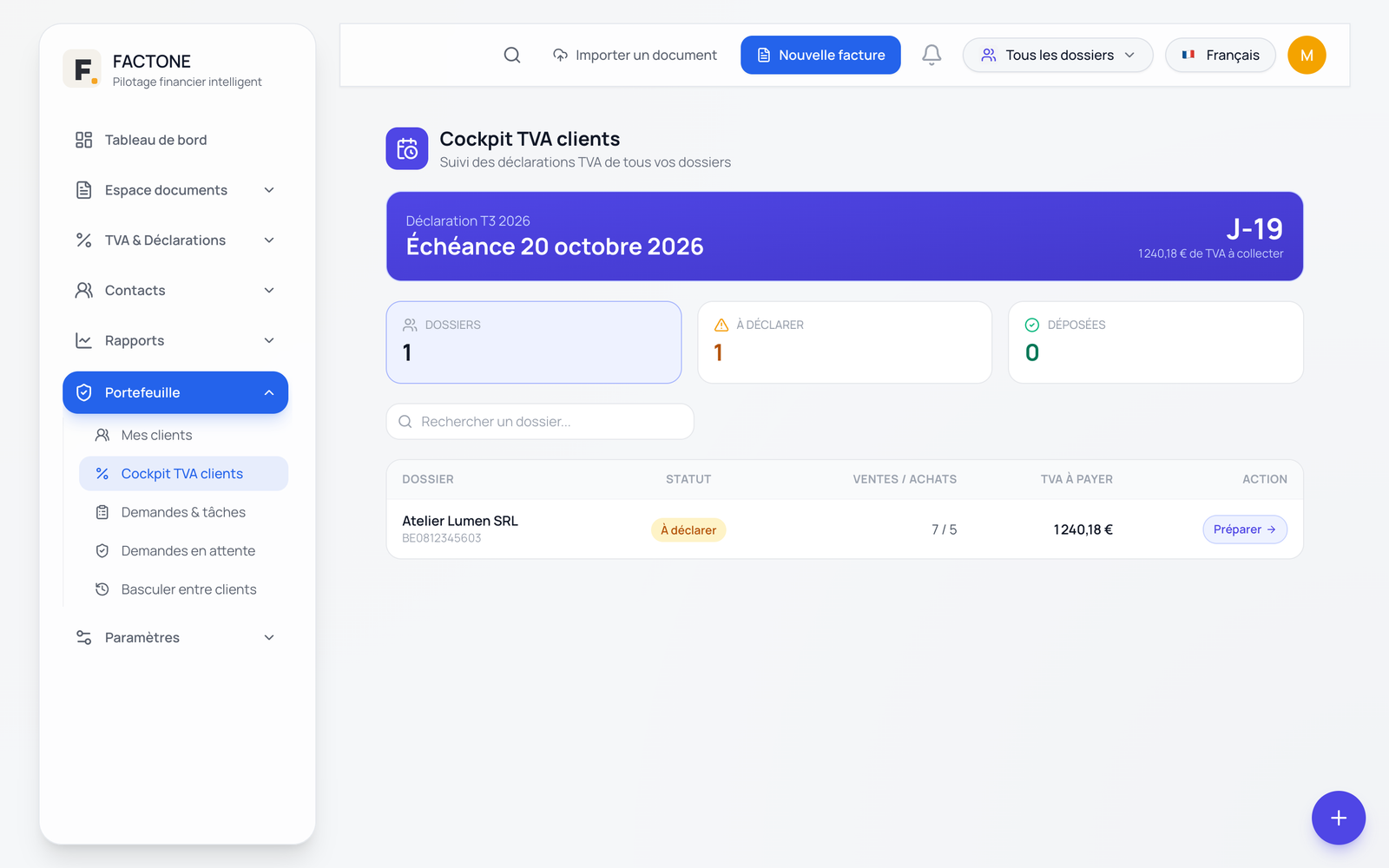
Task: Click the warning icon in À déclarer card
Action: point(721,325)
